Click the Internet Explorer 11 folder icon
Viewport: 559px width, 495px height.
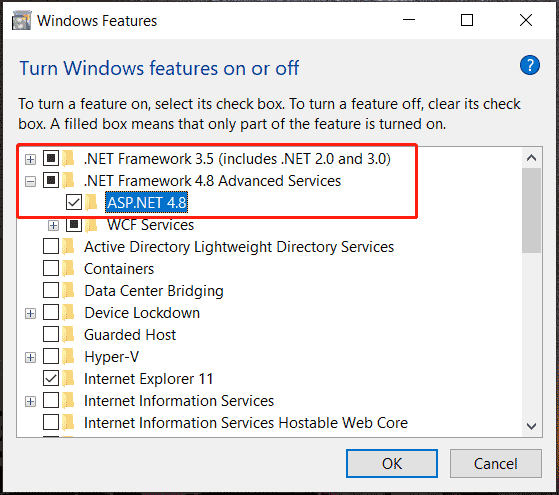point(68,379)
